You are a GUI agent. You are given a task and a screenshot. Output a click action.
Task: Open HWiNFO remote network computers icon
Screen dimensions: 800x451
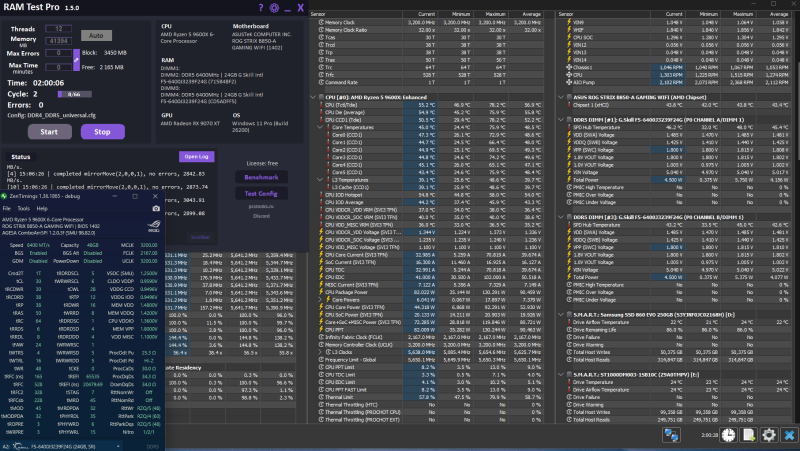click(x=671, y=435)
